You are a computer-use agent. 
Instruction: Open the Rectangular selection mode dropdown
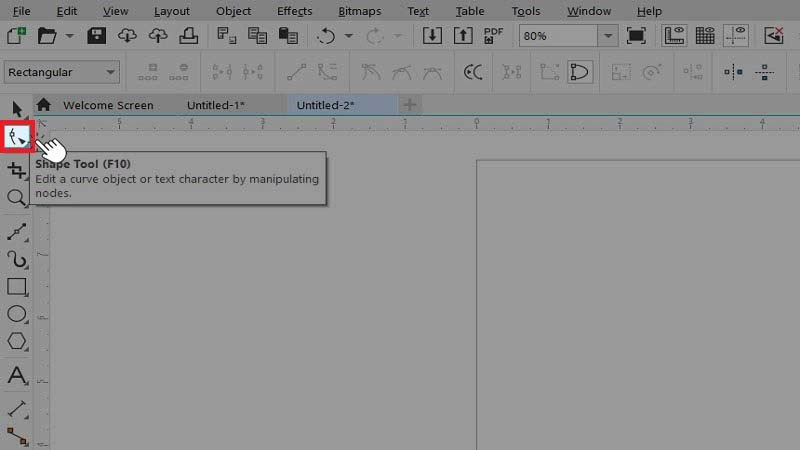(62, 72)
